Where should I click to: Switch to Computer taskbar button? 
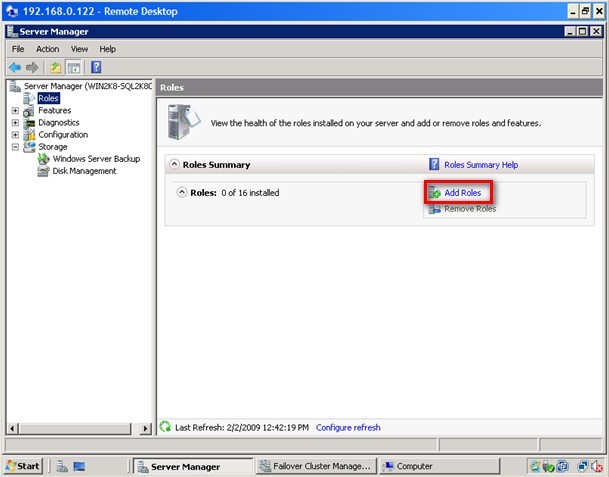(439, 466)
